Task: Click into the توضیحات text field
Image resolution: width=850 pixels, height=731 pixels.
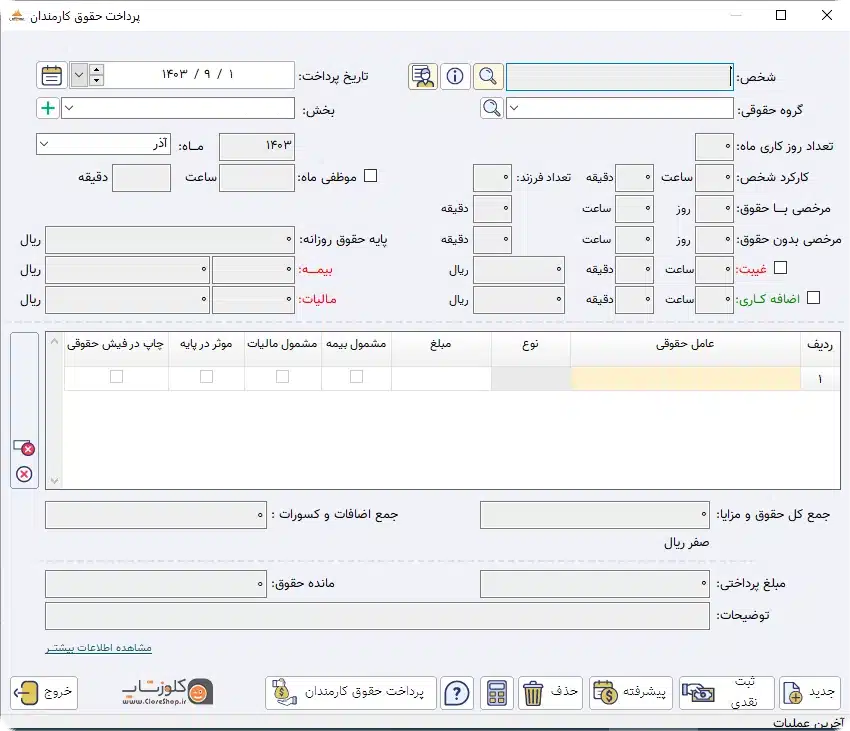Action: (x=377, y=616)
